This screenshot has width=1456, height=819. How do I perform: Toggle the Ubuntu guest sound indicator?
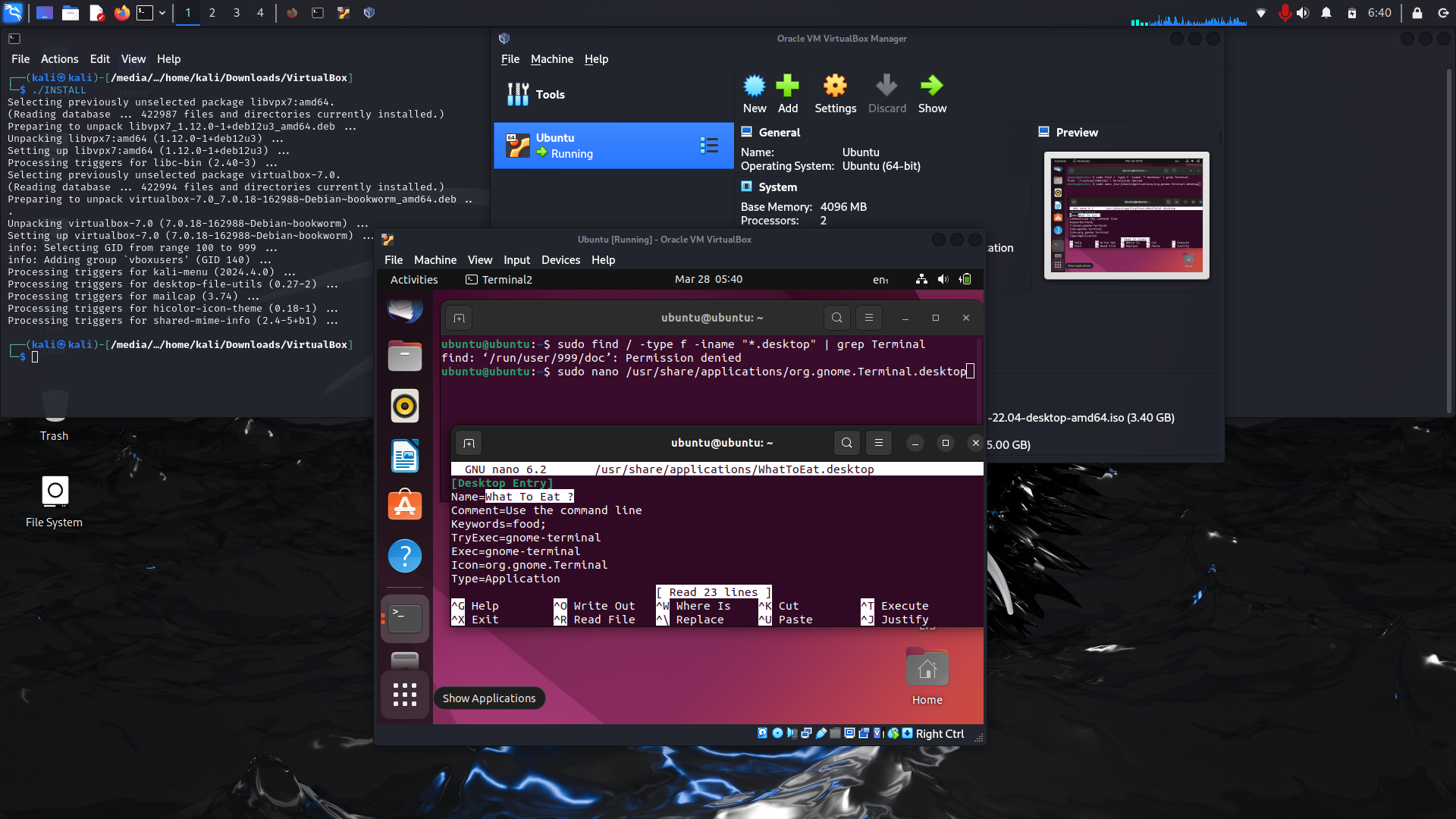click(x=943, y=279)
